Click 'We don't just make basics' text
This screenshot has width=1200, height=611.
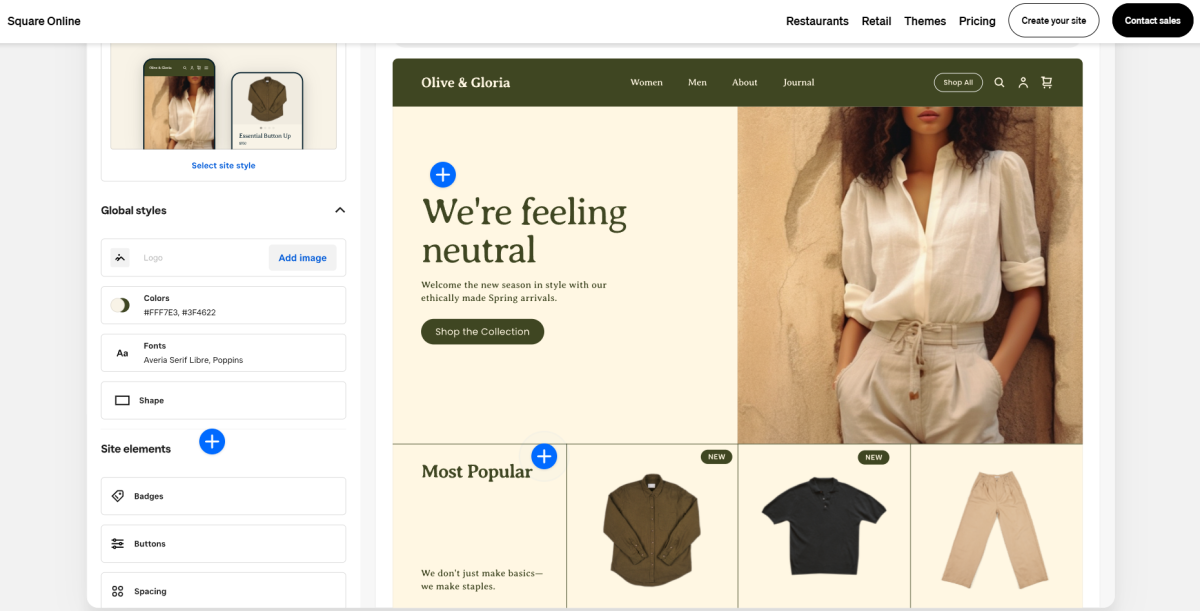tap(482, 580)
